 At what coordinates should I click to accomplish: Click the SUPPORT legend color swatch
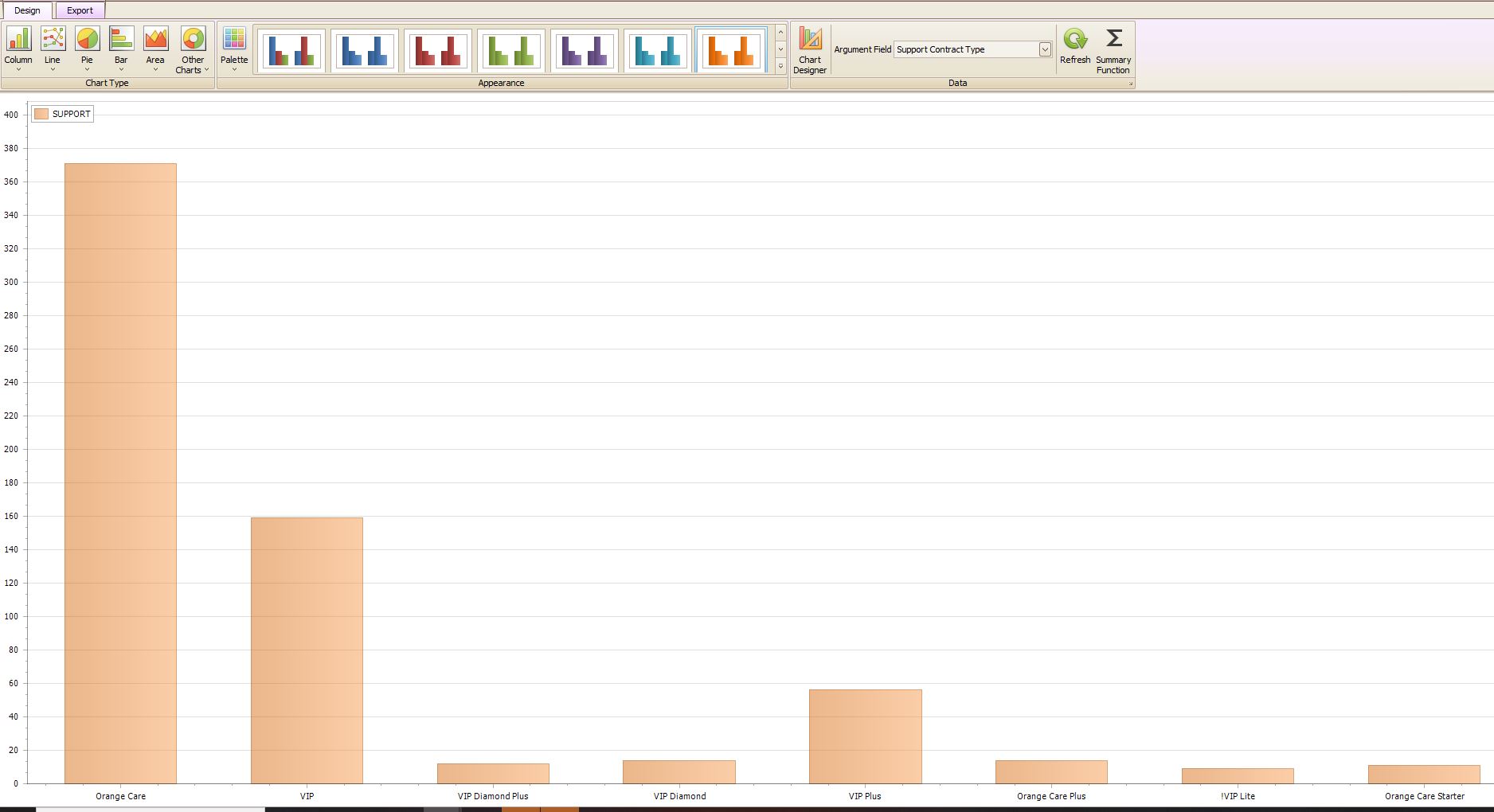[x=41, y=114]
